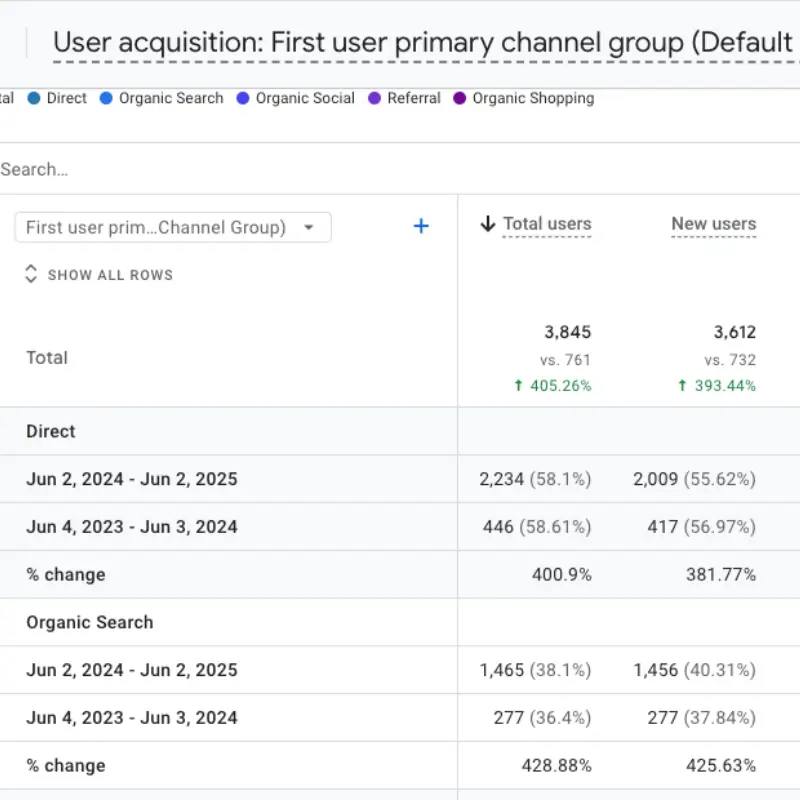Click the descending sort arrow beside Total users
Viewport: 800px width, 800px height.
(x=489, y=224)
